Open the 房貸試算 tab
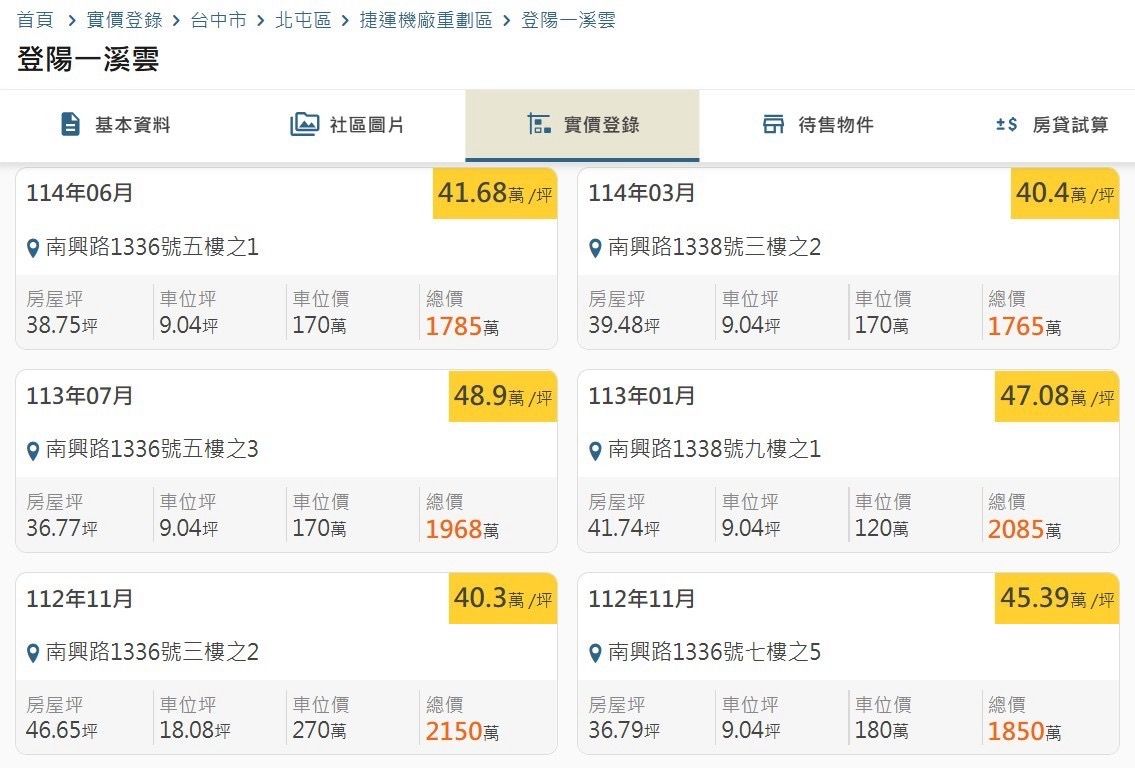Screen dimensions: 1135x768 coord(1052,125)
